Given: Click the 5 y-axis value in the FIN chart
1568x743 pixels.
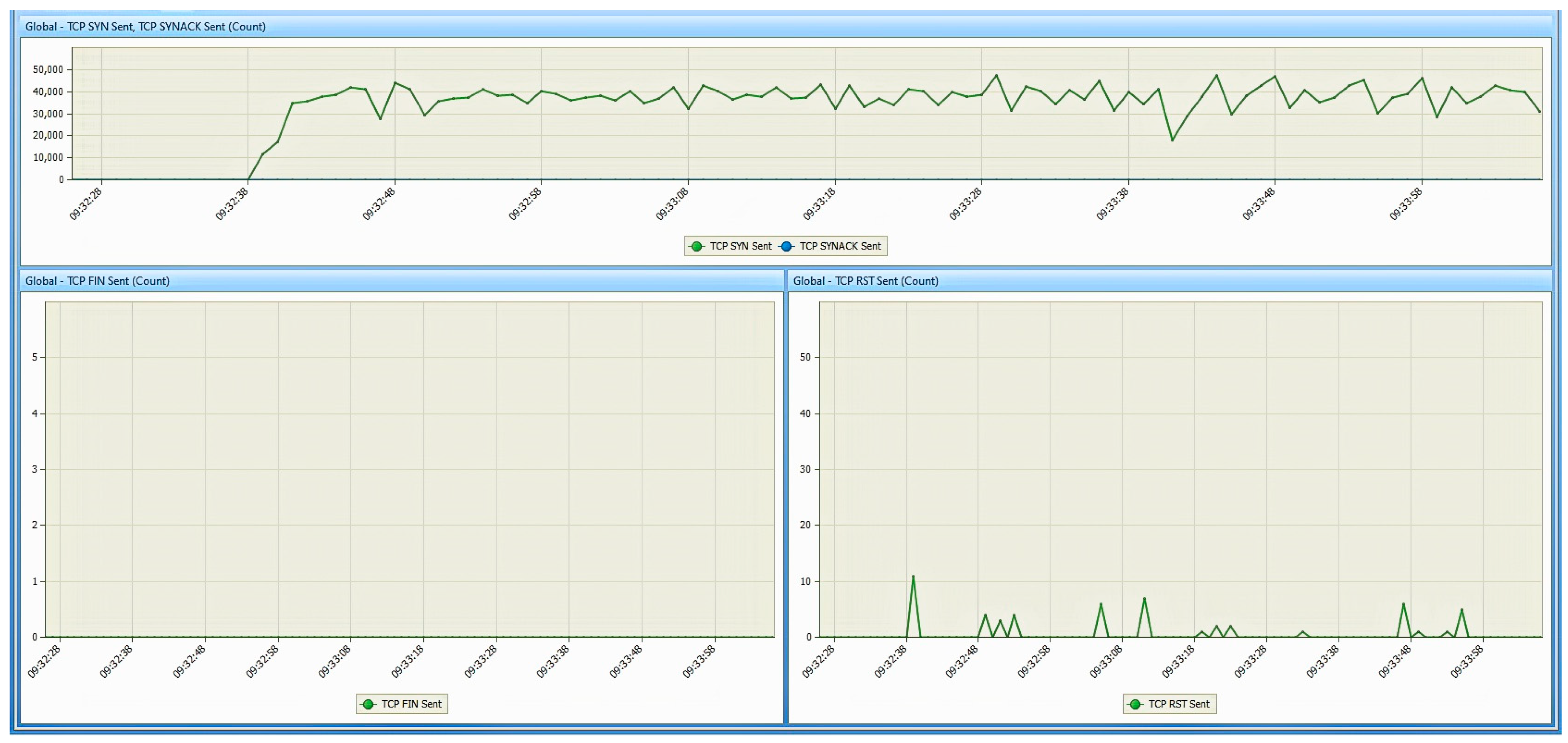Looking at the screenshot, I should (35, 358).
